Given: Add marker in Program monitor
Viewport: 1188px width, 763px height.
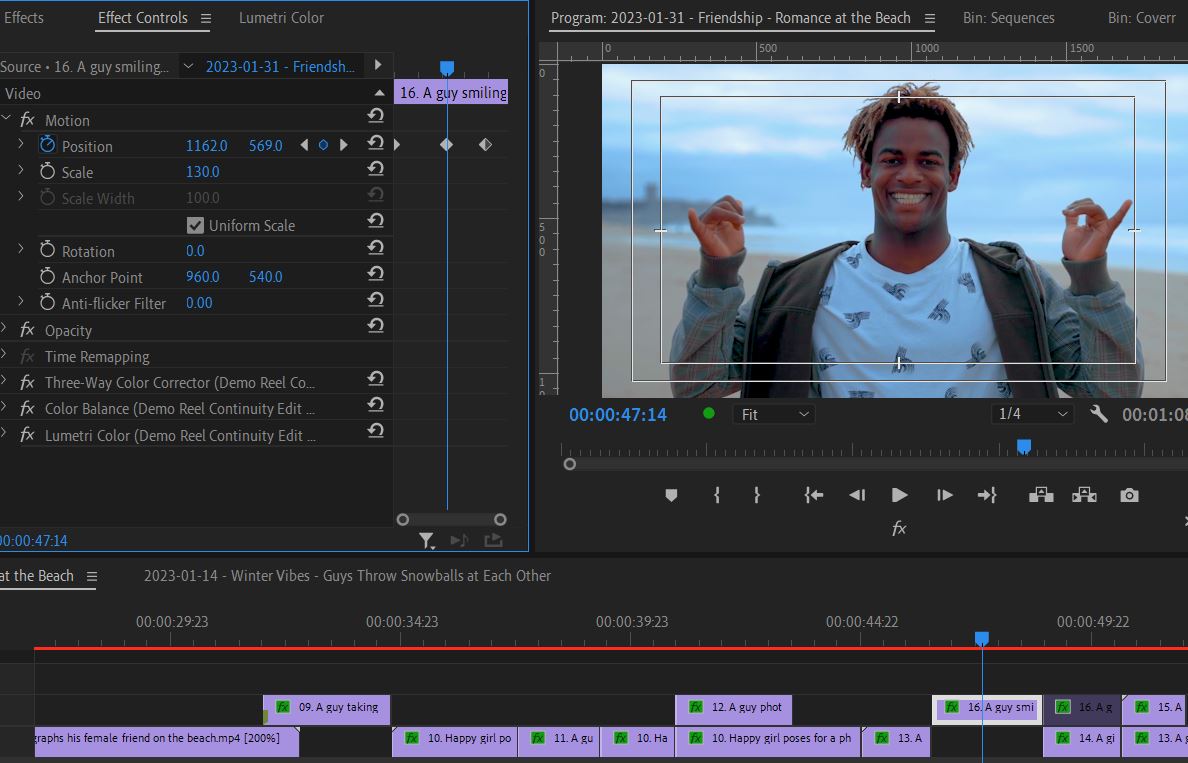Looking at the screenshot, I should (x=671, y=496).
